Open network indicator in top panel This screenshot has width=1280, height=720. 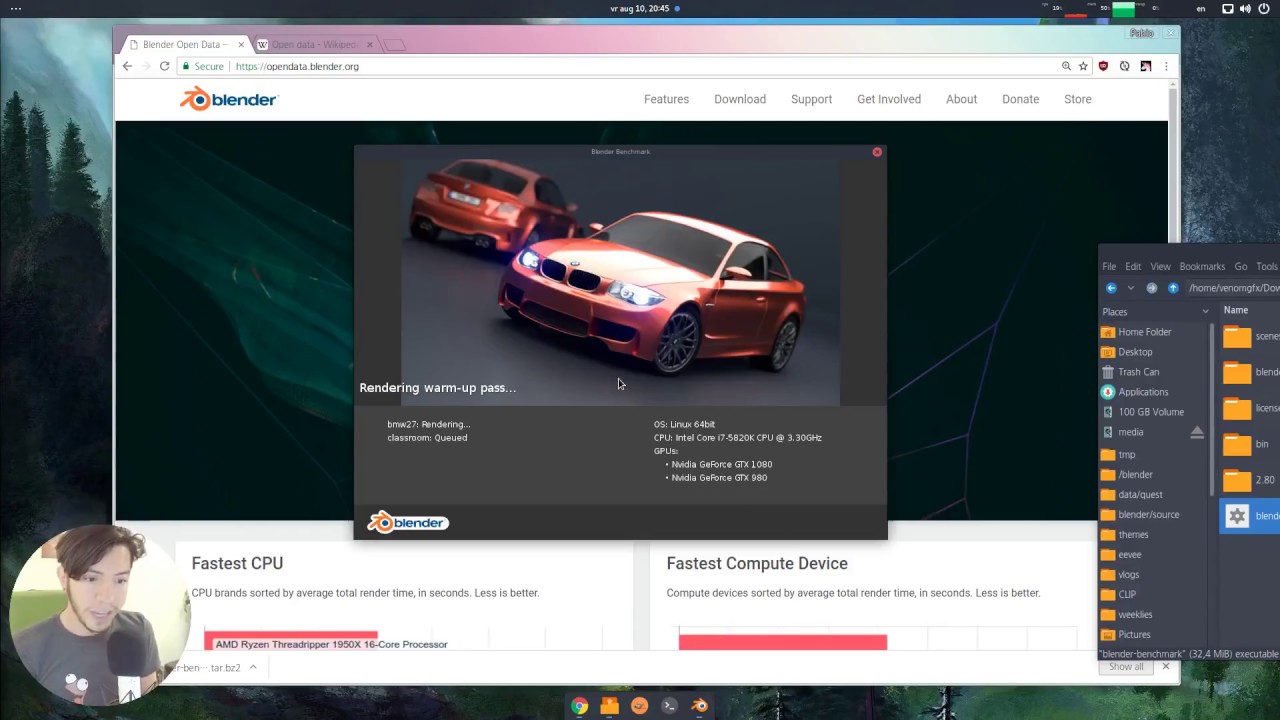(1228, 9)
